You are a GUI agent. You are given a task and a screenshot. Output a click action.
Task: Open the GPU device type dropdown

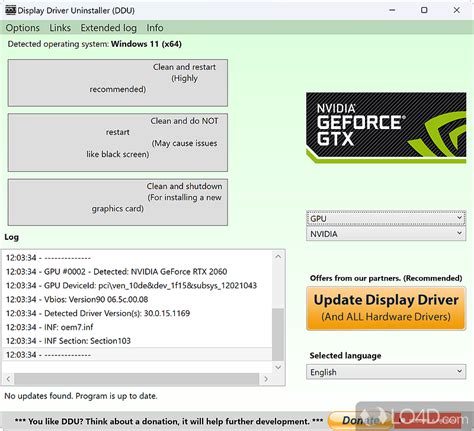386,218
